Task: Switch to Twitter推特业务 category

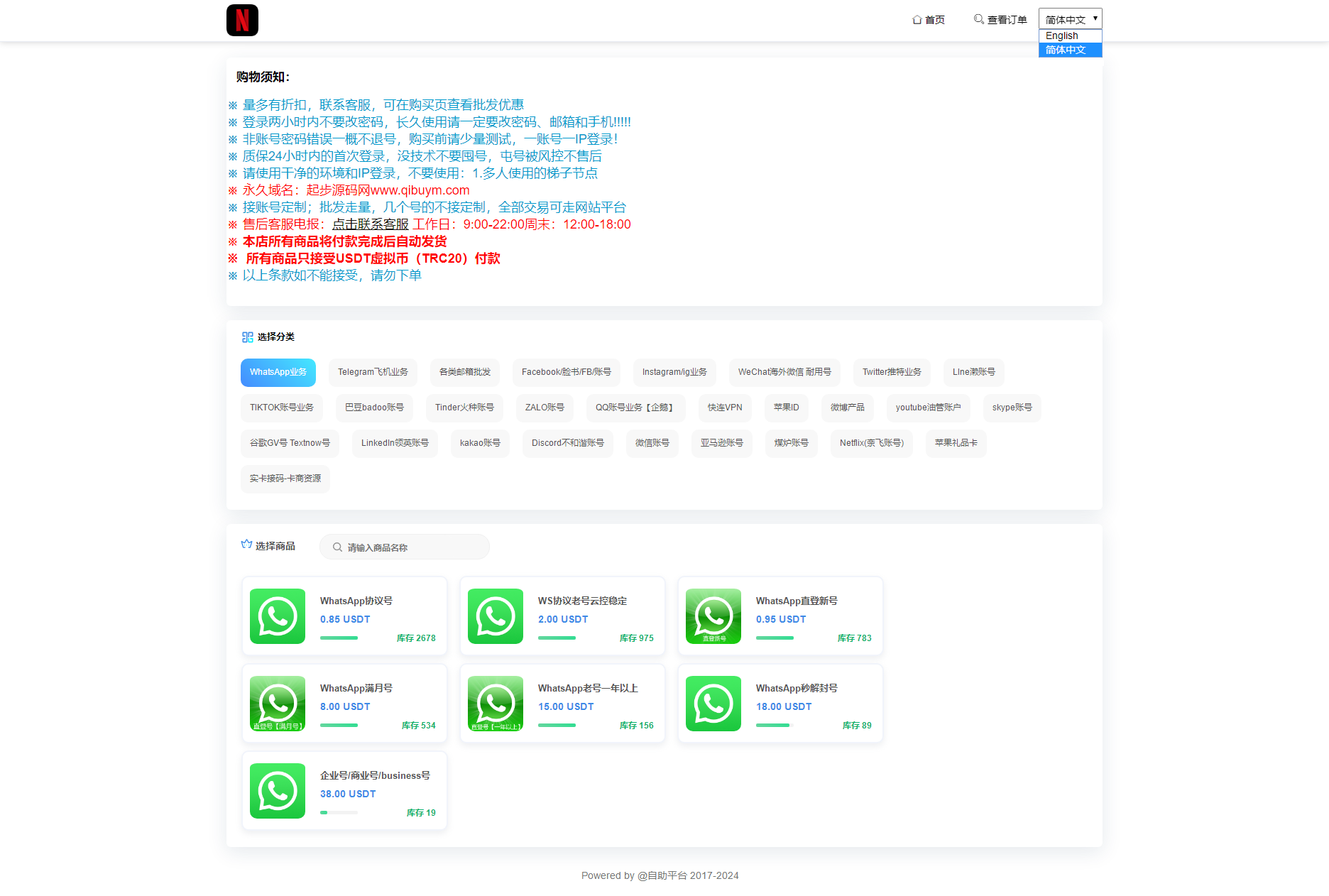Action: 892,373
